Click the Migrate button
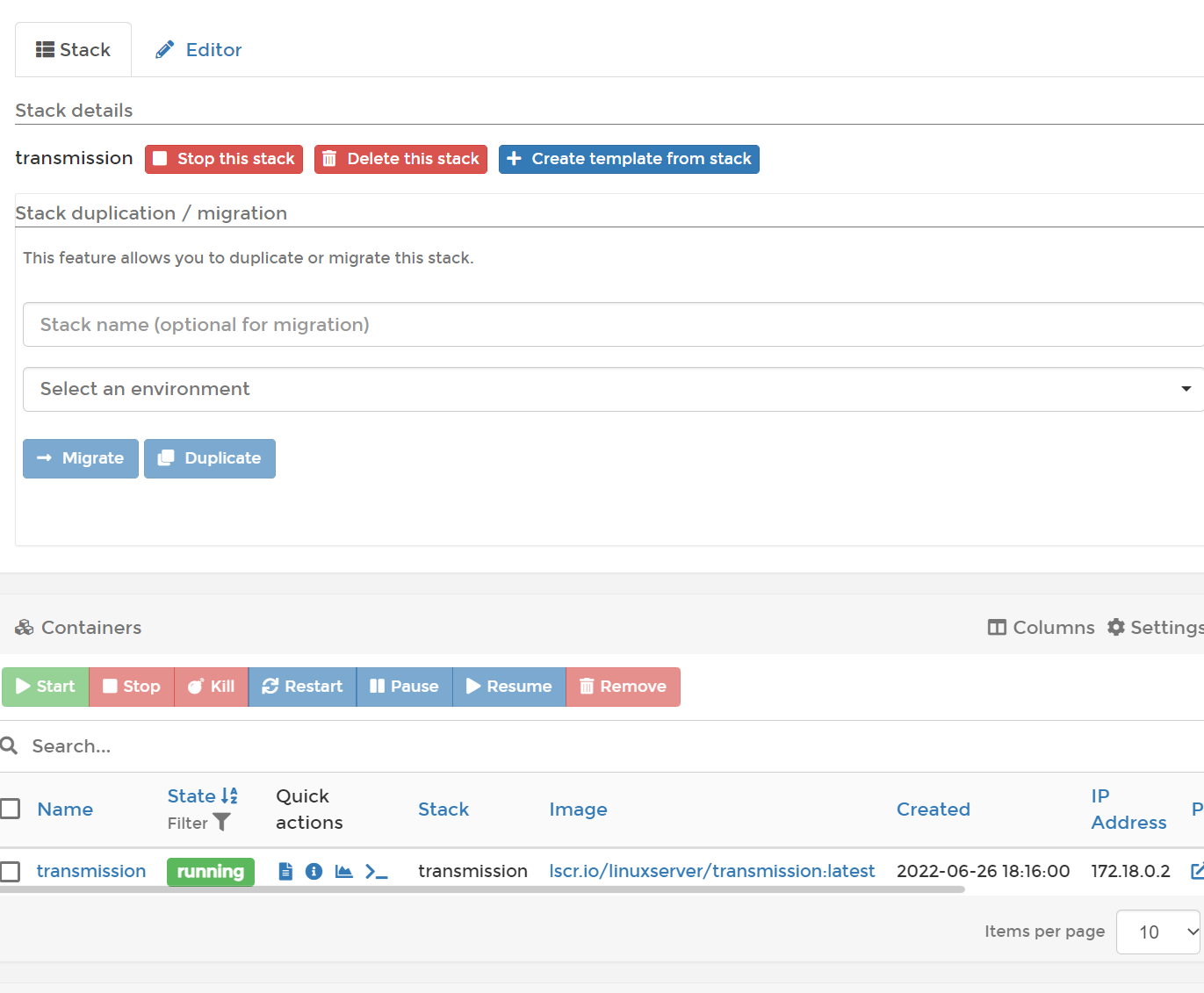This screenshot has width=1204, height=993. tap(81, 458)
